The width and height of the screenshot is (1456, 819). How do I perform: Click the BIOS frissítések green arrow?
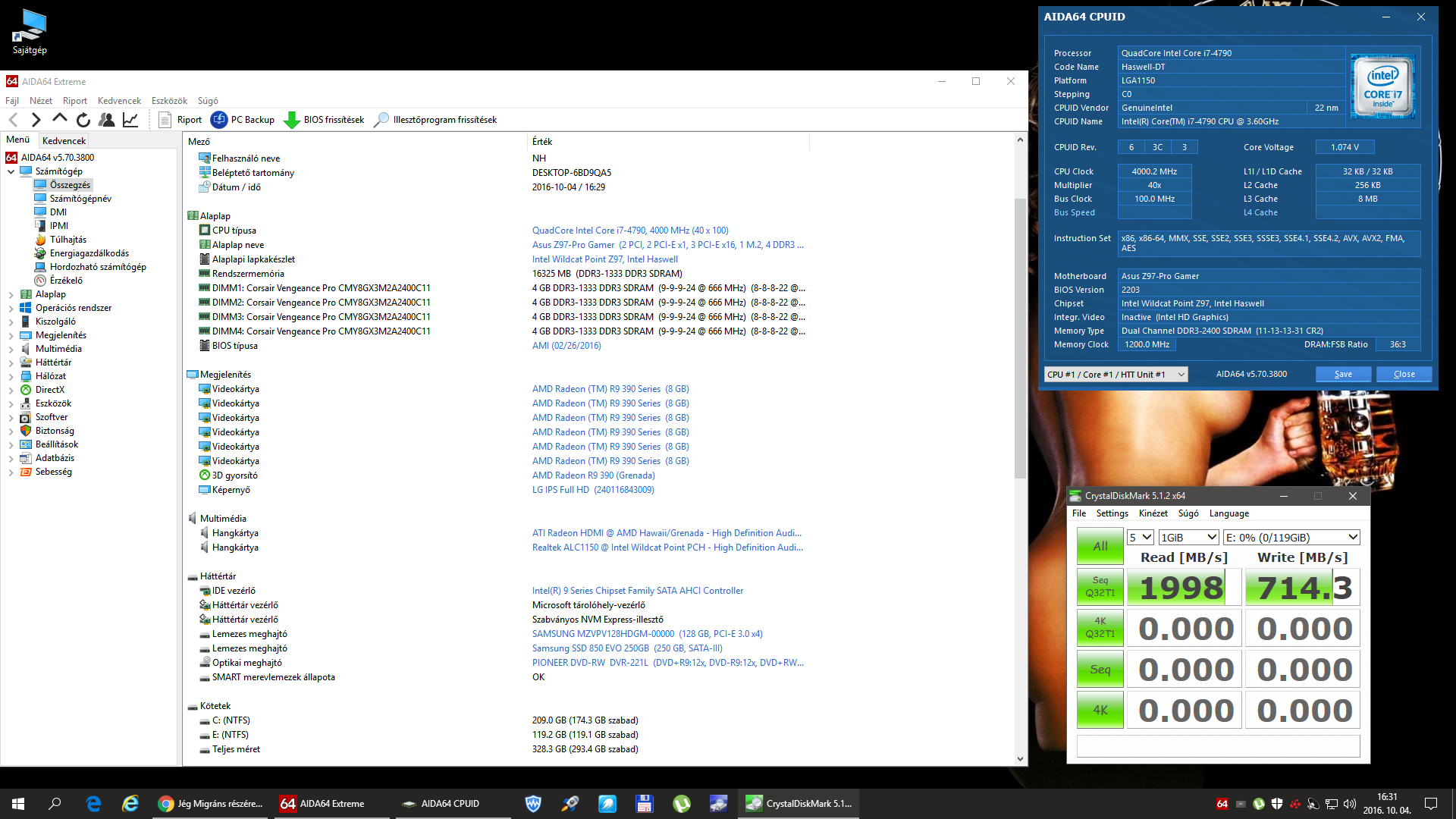tap(291, 120)
